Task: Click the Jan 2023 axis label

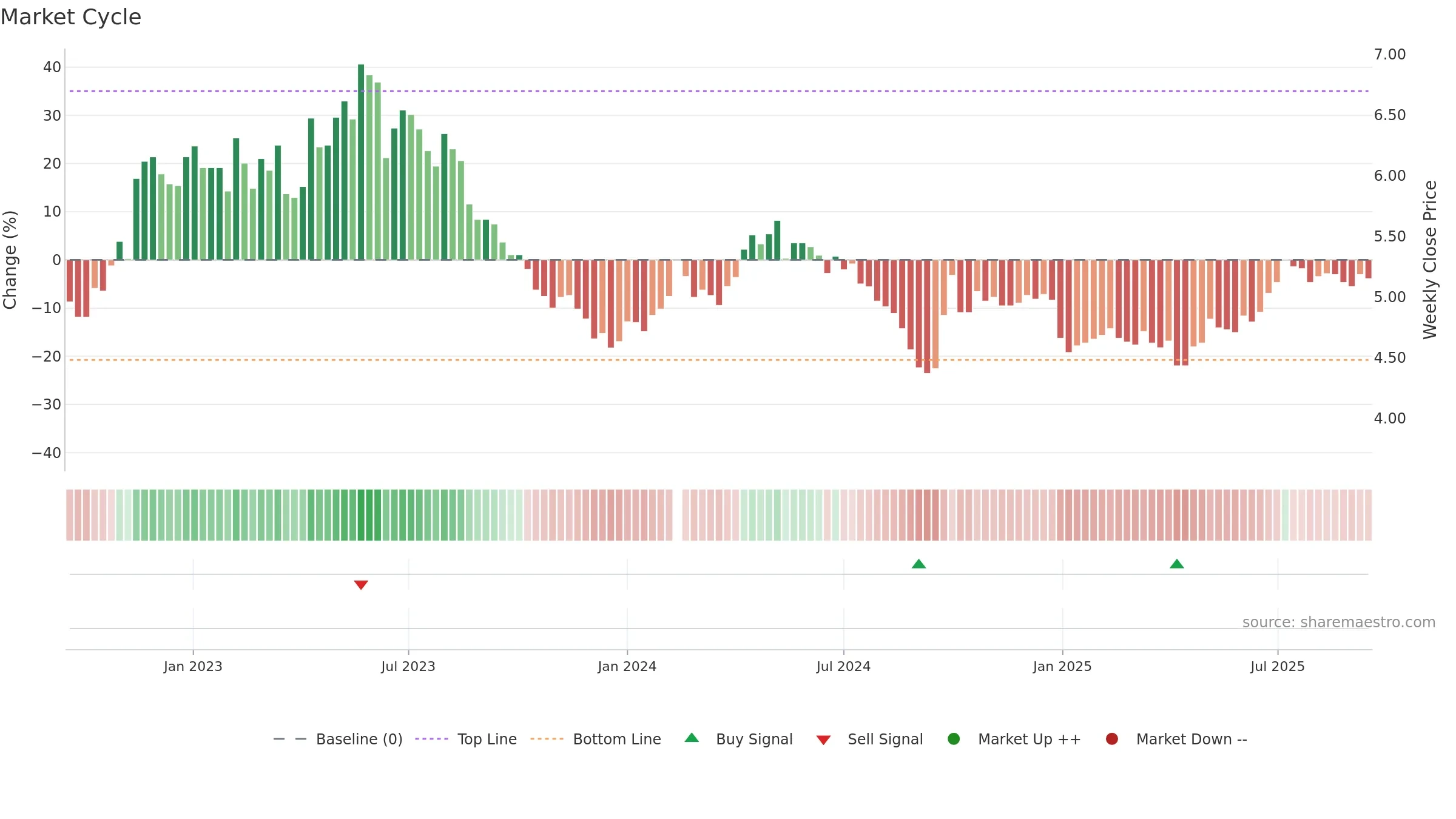Action: [193, 666]
